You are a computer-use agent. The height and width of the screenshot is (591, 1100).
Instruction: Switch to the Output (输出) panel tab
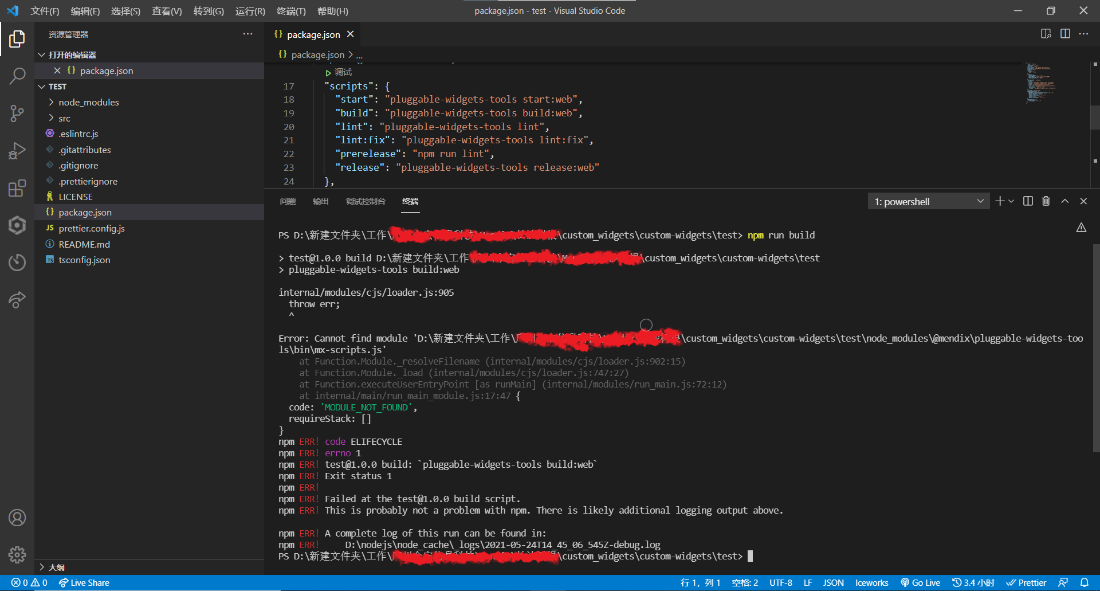(x=321, y=201)
